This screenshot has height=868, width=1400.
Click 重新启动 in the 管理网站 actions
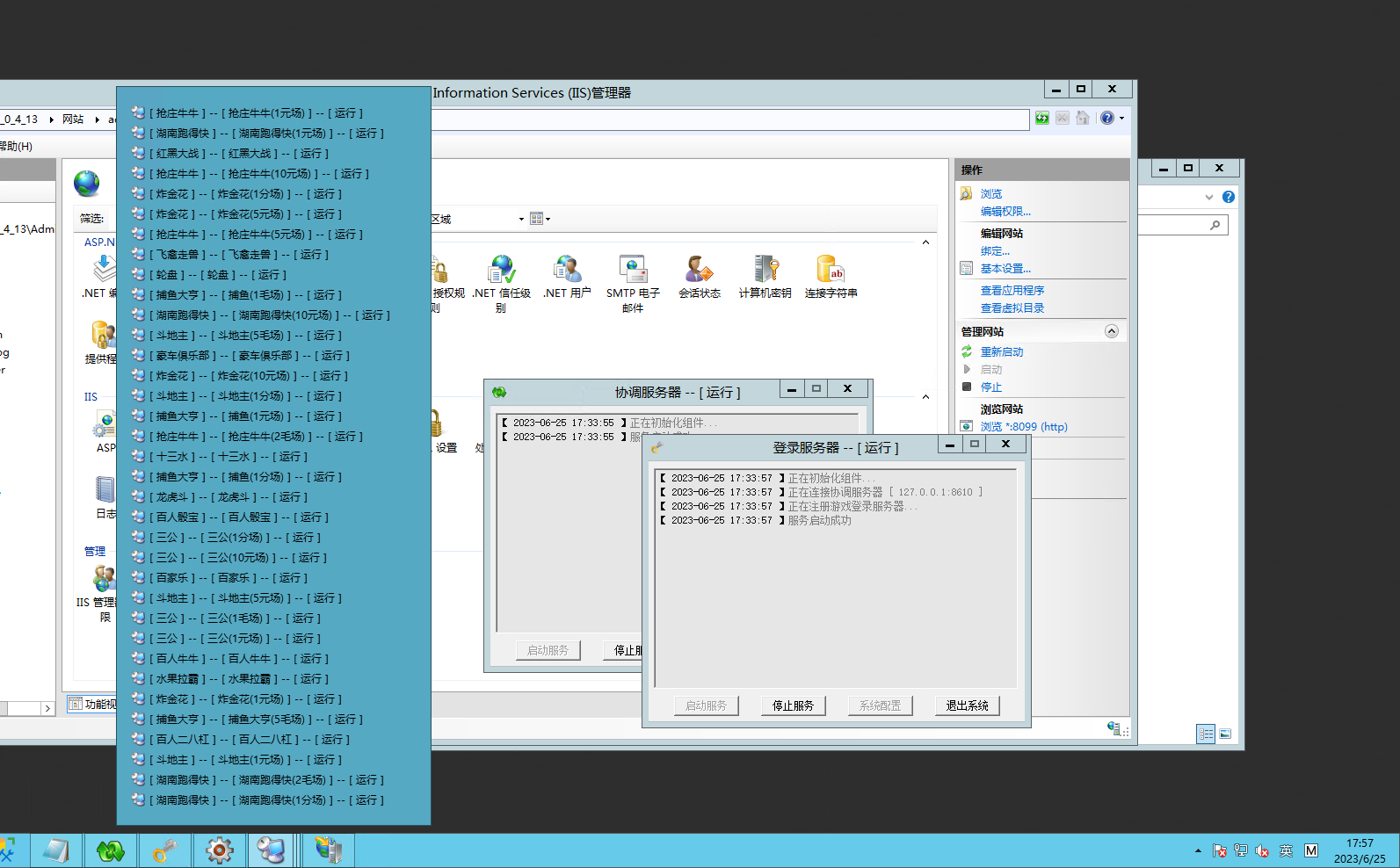tap(1001, 352)
